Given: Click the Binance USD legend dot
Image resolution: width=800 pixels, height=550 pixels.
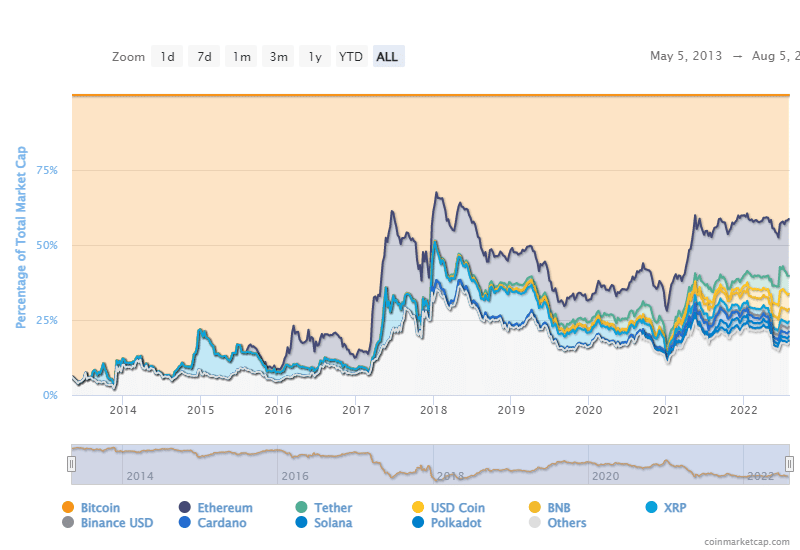Looking at the screenshot, I should (x=68, y=523).
